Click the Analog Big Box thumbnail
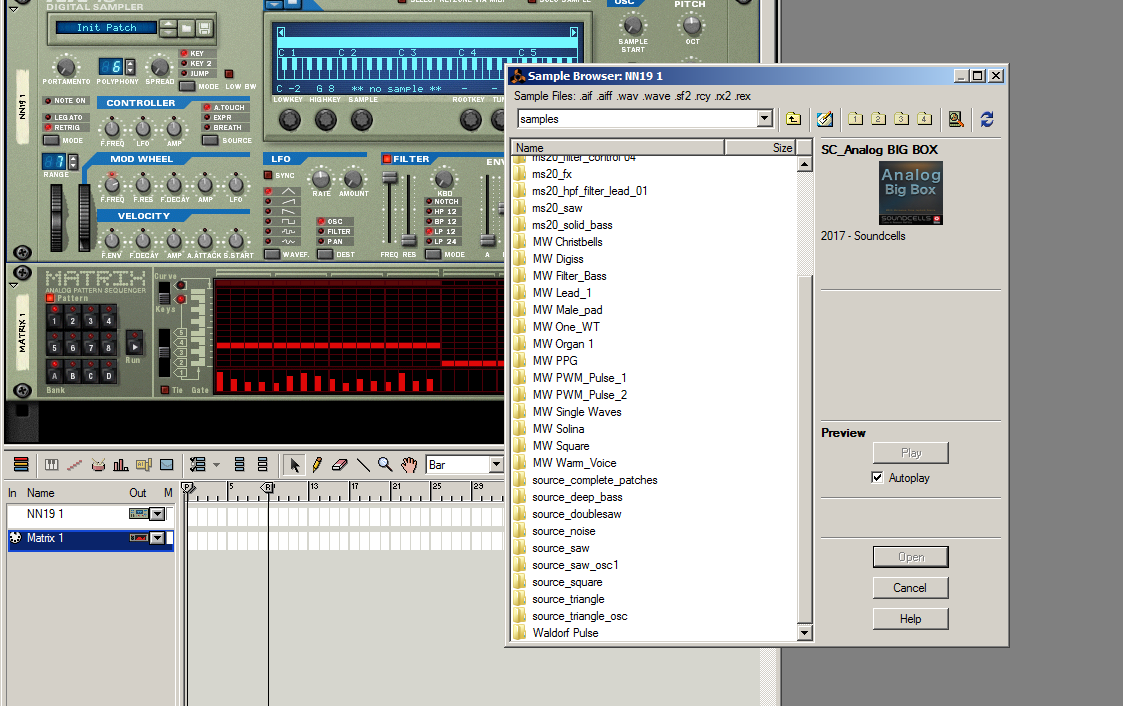The width and height of the screenshot is (1123, 706). pyautogui.click(x=910, y=193)
